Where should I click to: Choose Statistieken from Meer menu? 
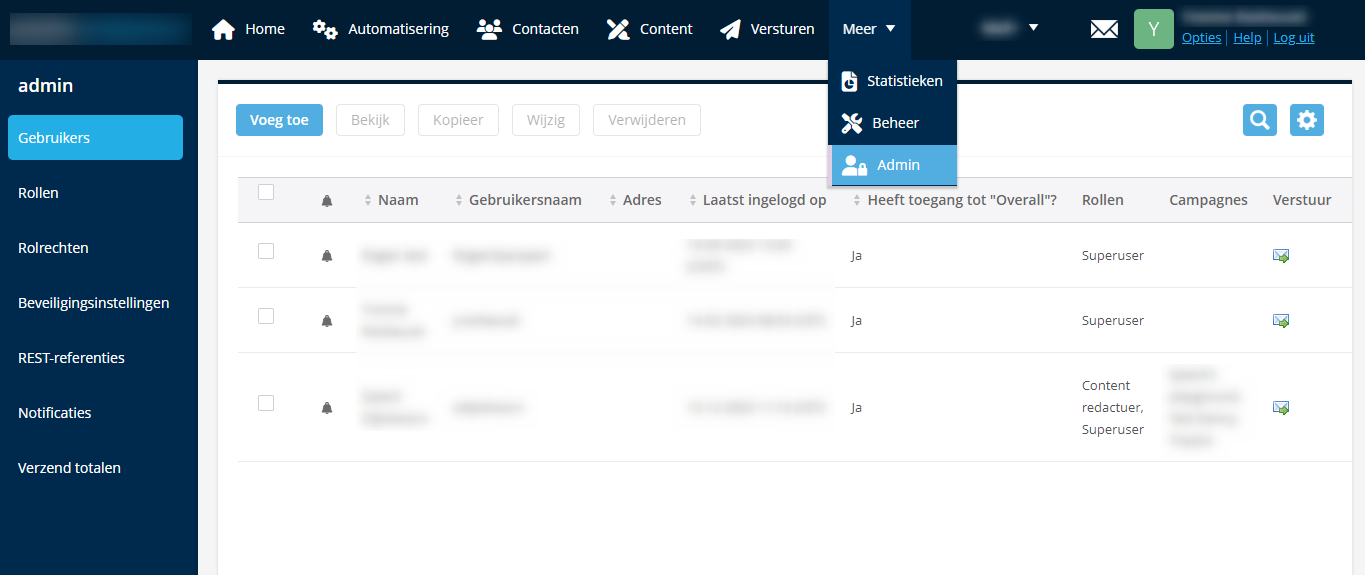[893, 81]
